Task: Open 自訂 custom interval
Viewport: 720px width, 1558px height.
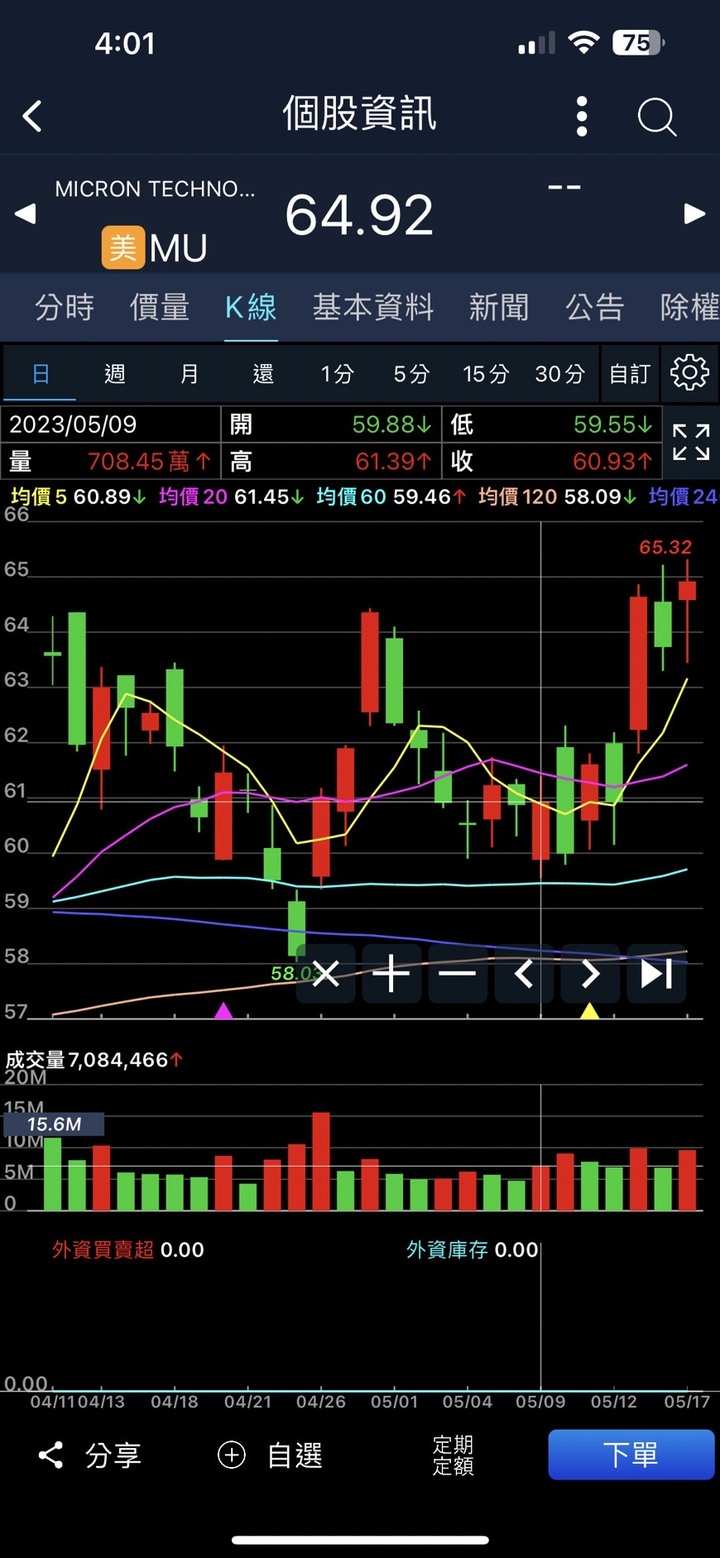Action: (x=630, y=374)
